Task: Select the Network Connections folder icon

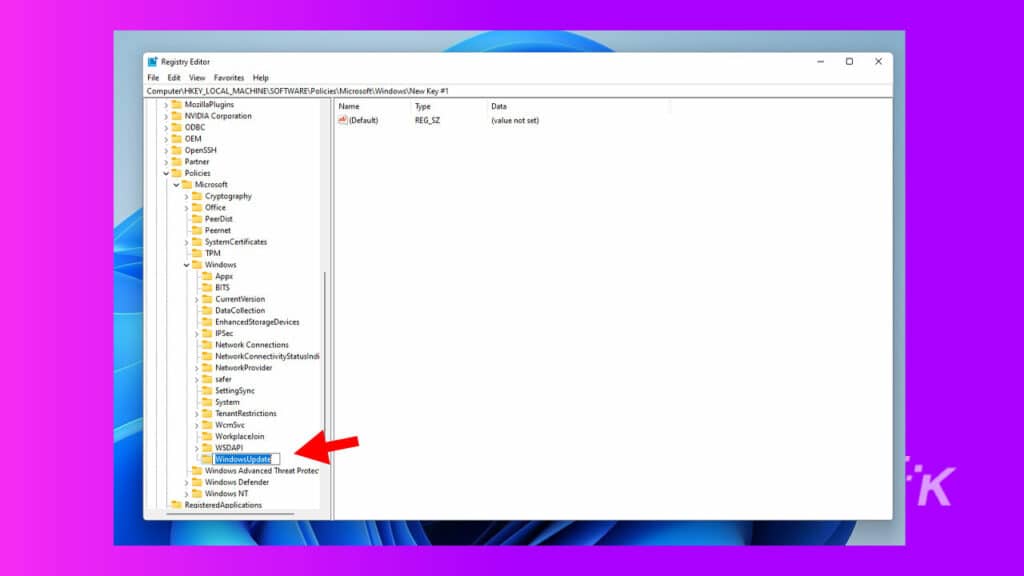Action: point(207,344)
